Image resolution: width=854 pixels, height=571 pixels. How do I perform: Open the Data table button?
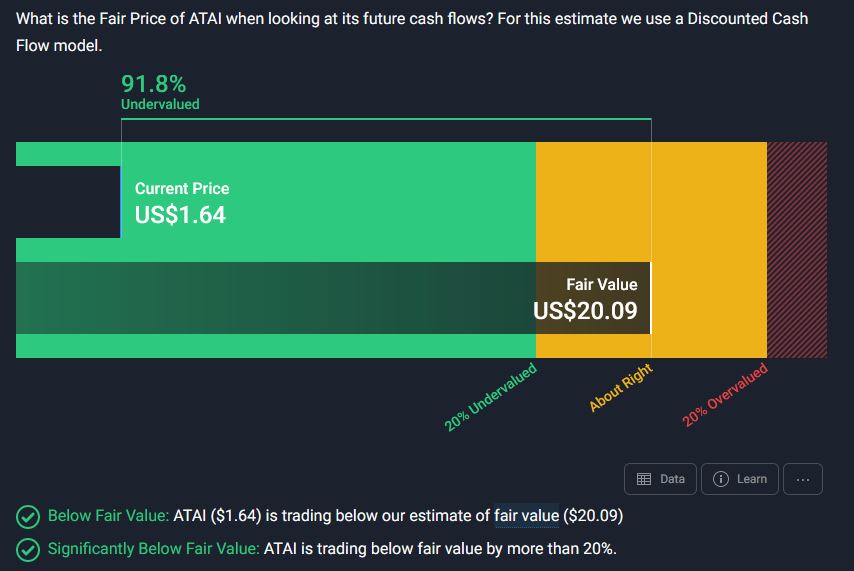click(x=660, y=479)
